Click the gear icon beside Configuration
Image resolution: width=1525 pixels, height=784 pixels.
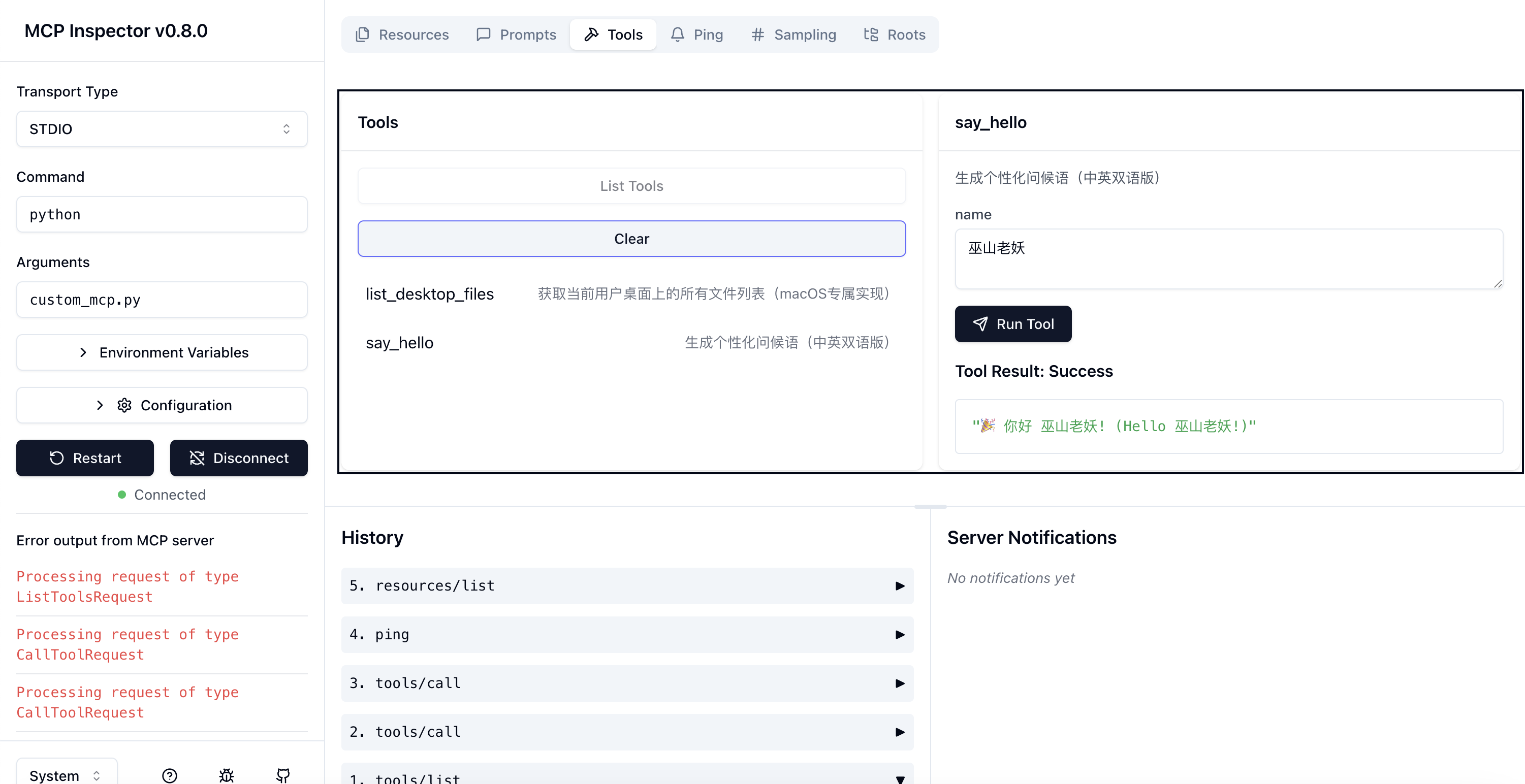tap(124, 405)
